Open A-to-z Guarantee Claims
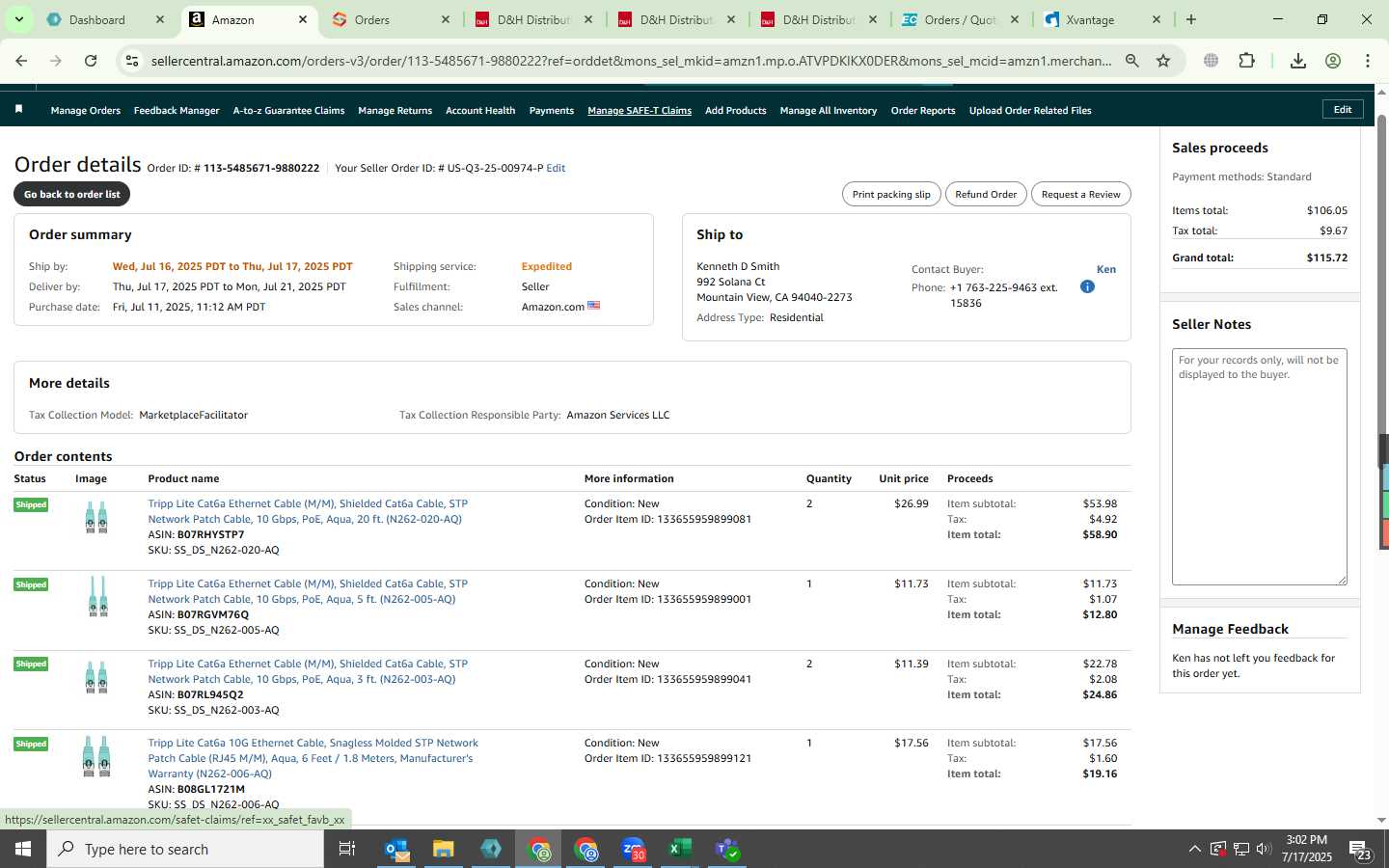The width and height of the screenshot is (1389, 868). click(288, 111)
